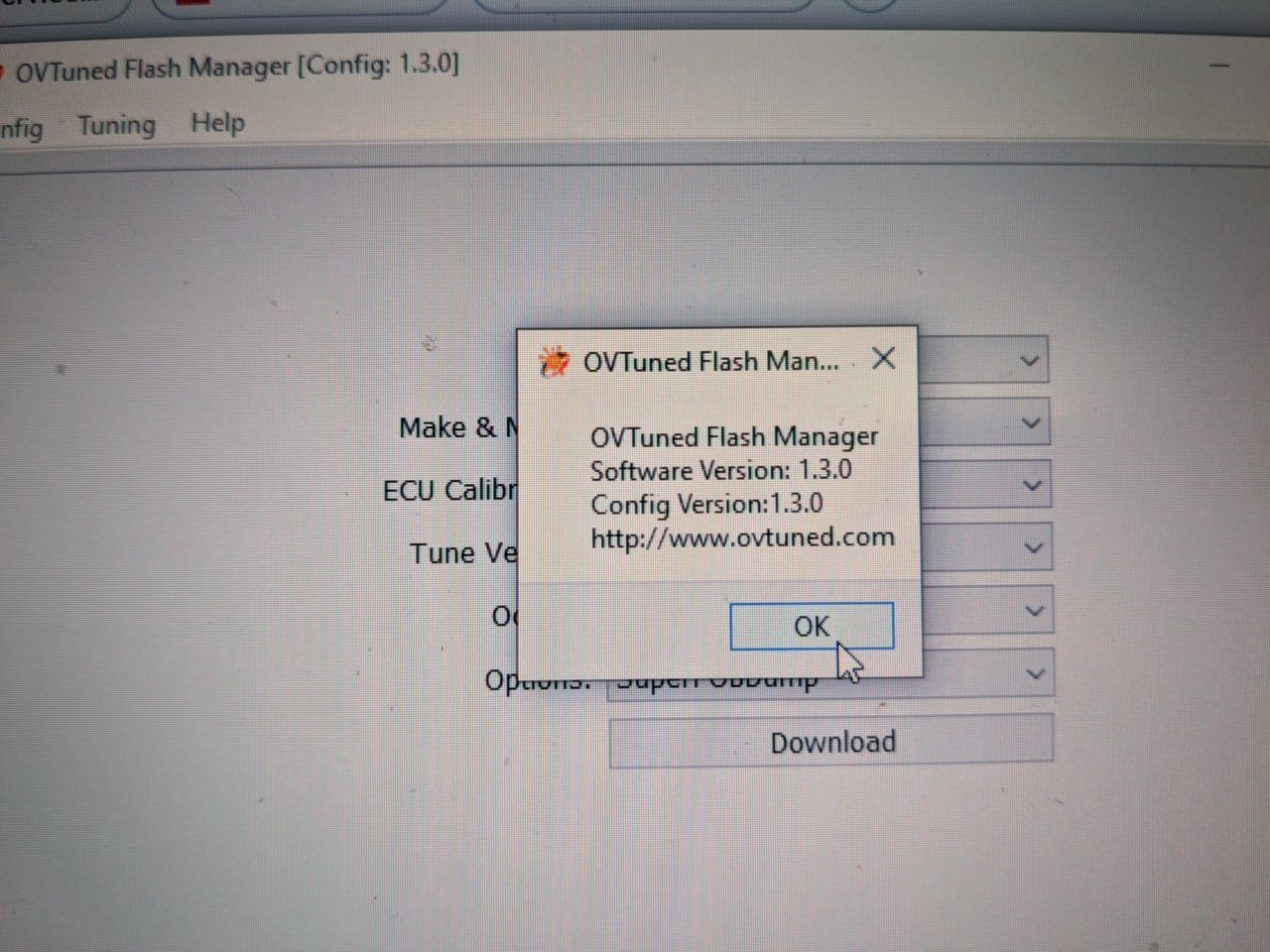Screen dimensions: 1270x952
Task: Click the Download button
Action: coord(831,742)
